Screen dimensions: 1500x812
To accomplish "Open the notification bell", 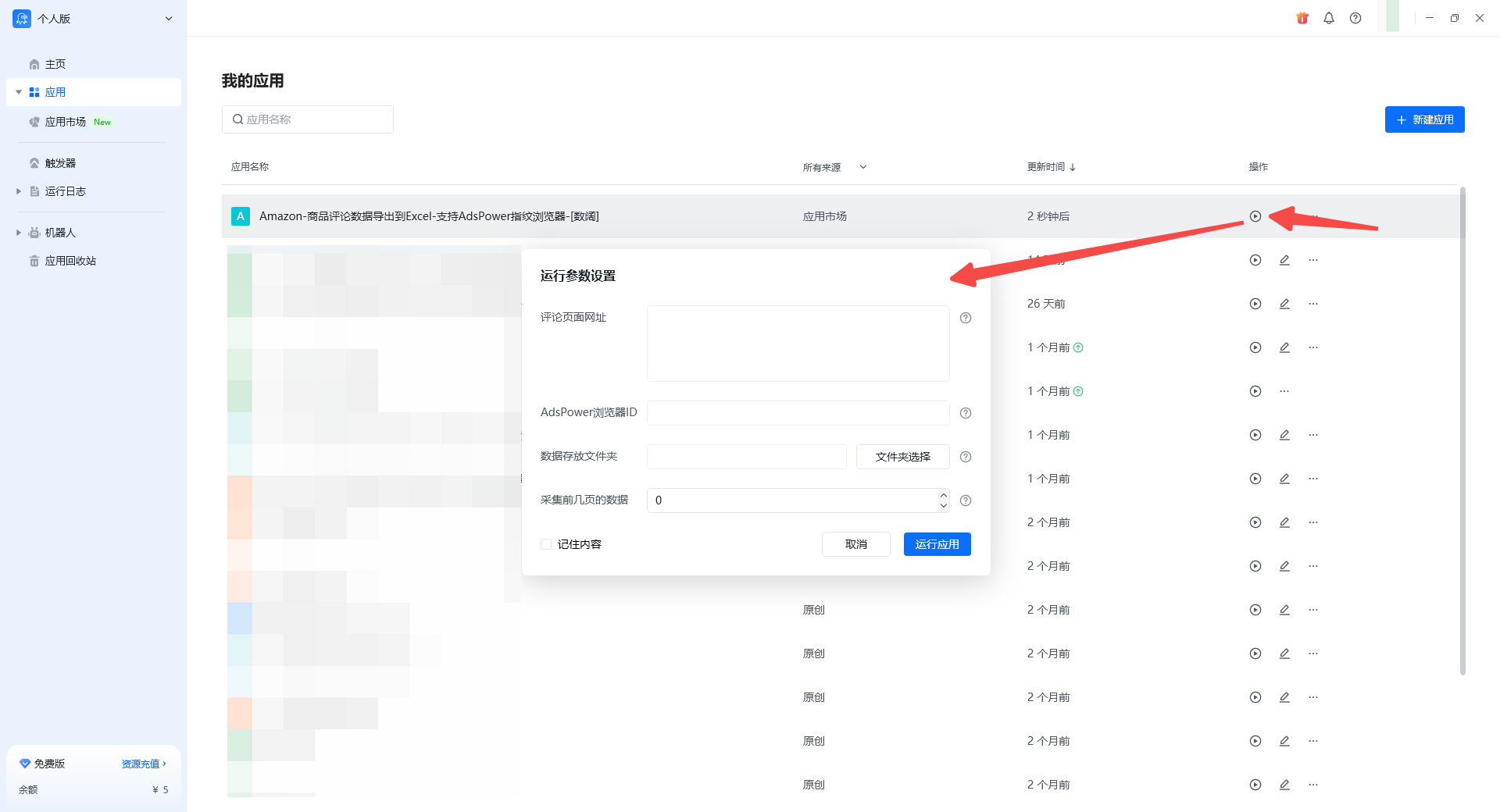I will (1328, 18).
